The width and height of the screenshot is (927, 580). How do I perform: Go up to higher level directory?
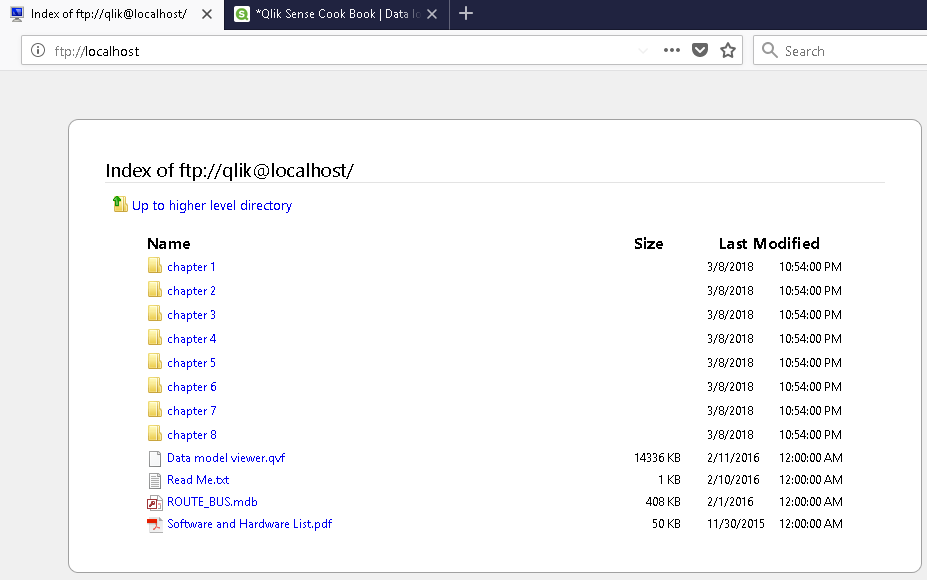click(x=212, y=205)
